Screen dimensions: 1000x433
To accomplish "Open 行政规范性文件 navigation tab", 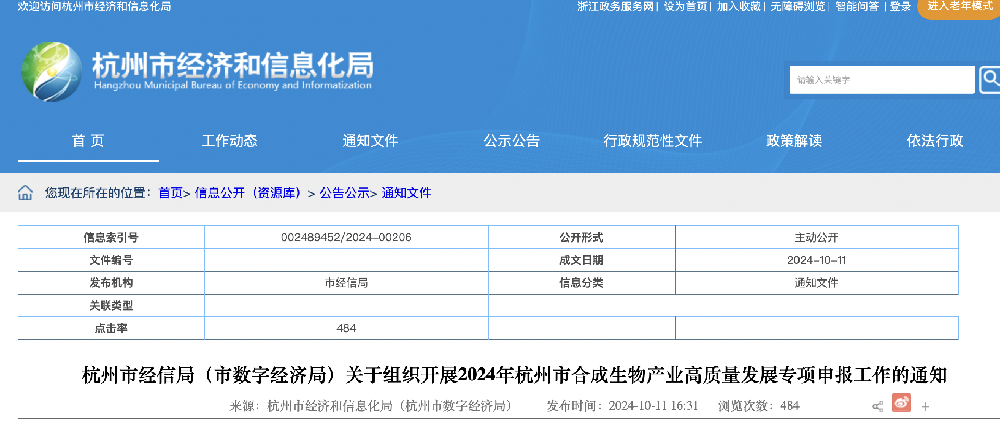I will click(x=652, y=141).
